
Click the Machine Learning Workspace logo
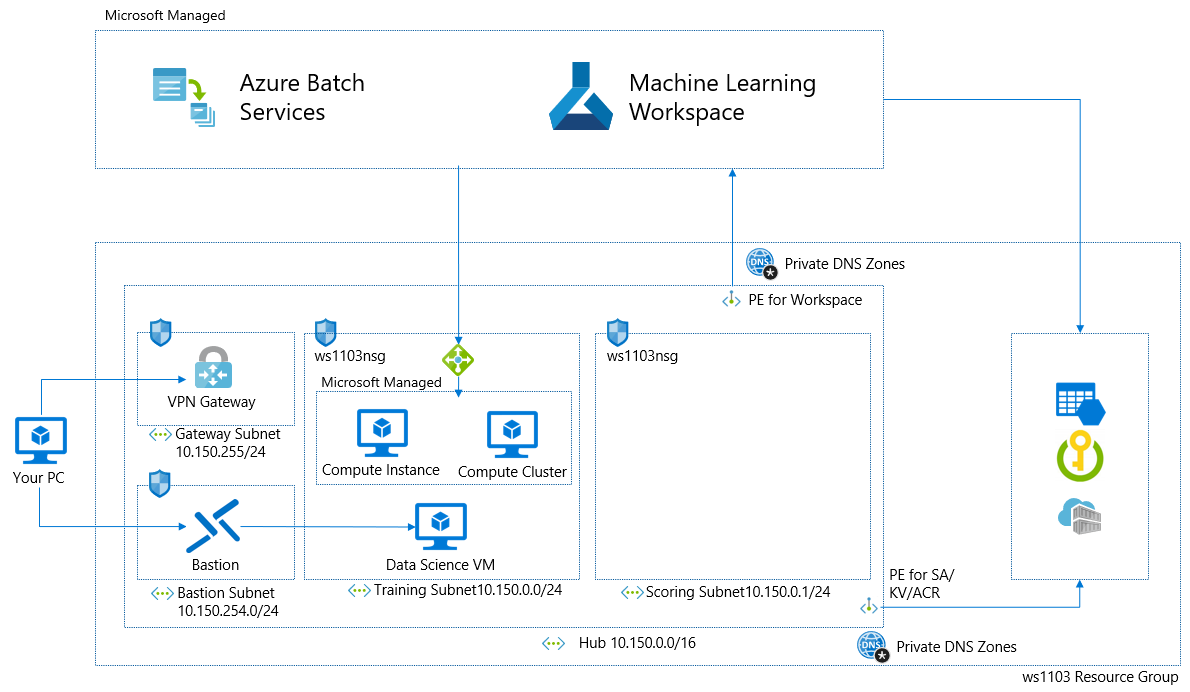[x=581, y=96]
